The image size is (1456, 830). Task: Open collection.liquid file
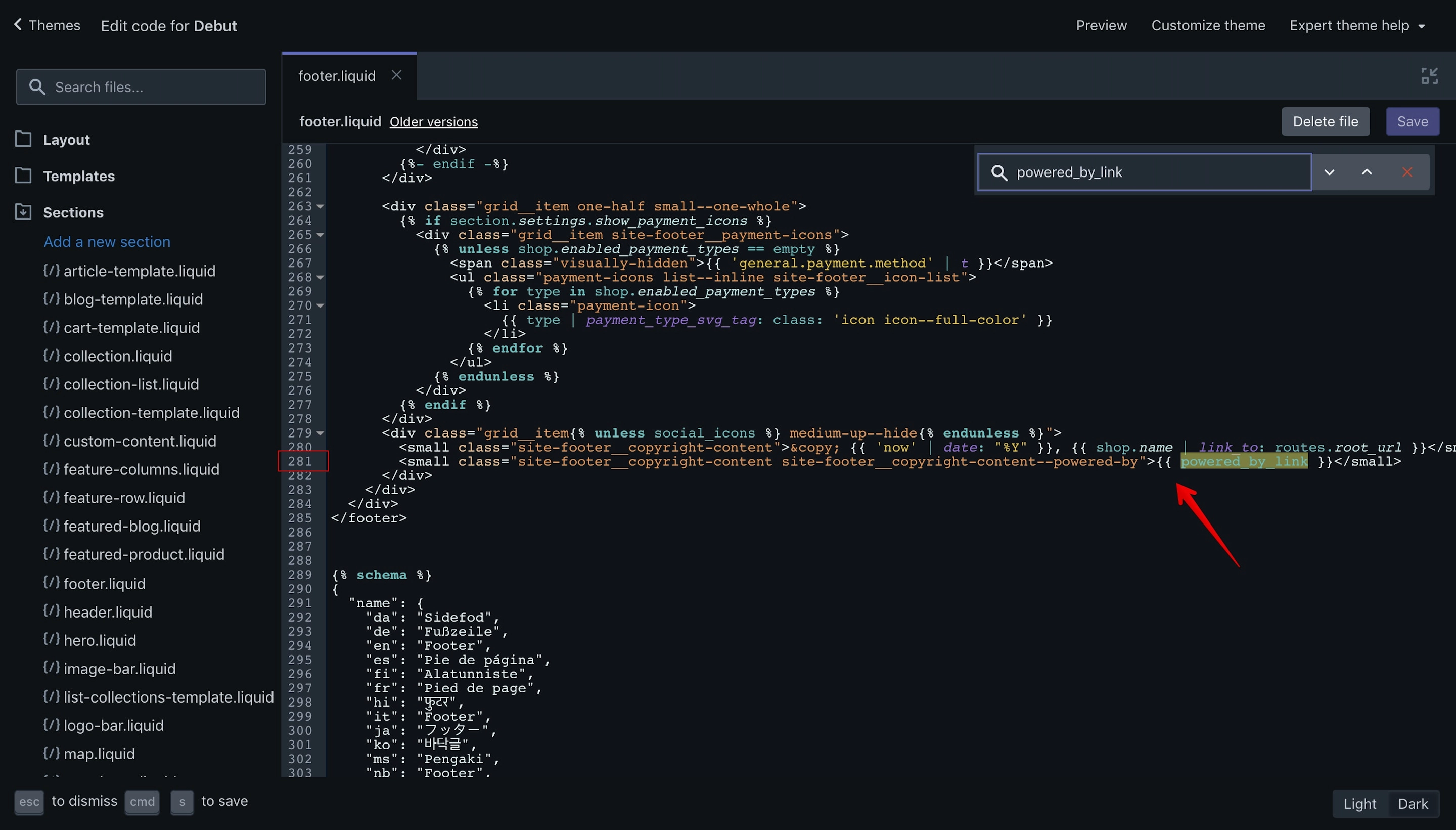tap(118, 356)
